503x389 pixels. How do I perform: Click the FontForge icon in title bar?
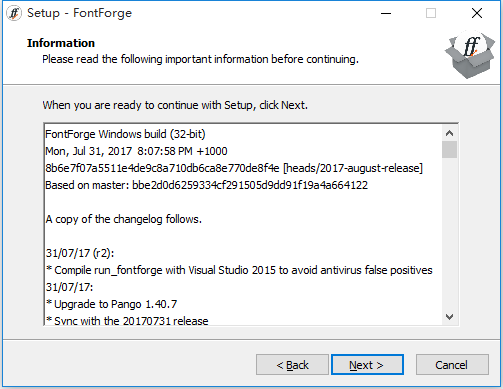tap(14, 13)
